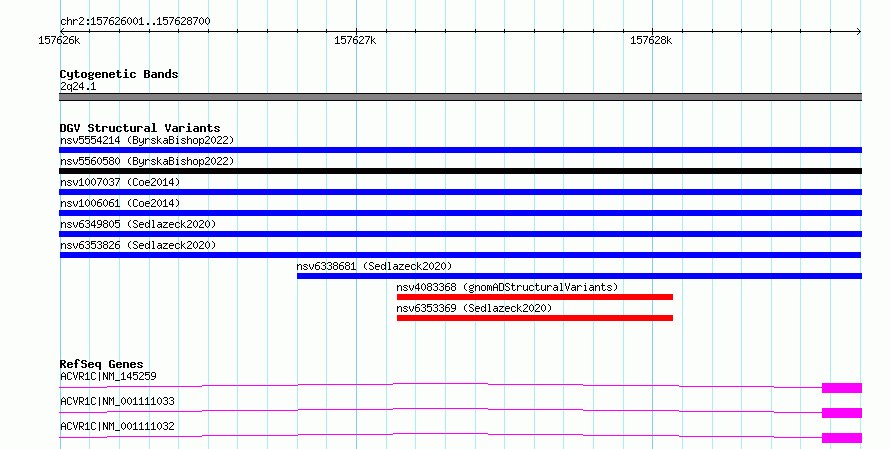Screen dimensions: 890x449
Task: Open variant nsv1006061 (Coe2014) label
Action: 120,203
